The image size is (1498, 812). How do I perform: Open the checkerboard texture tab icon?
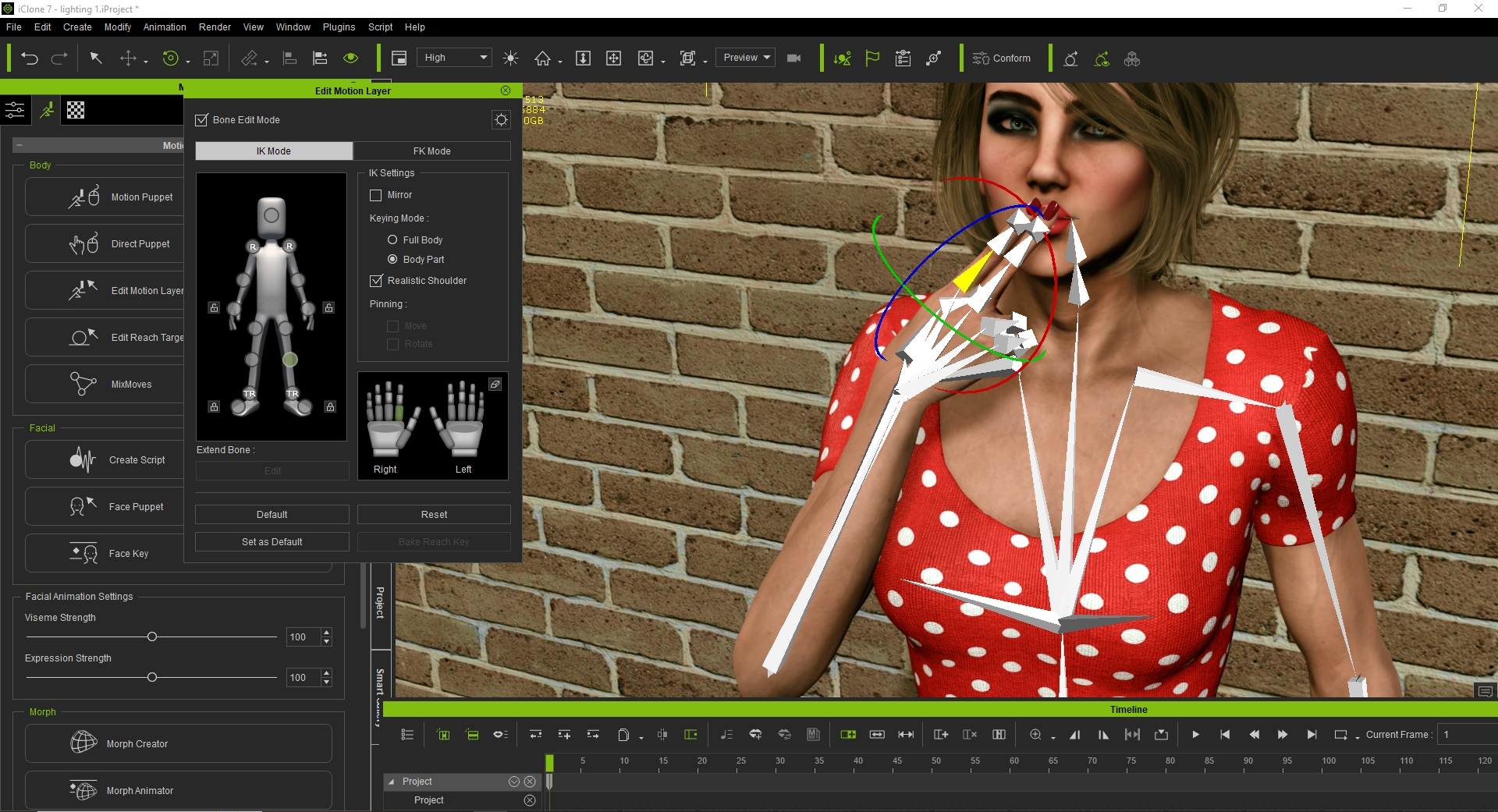tap(76, 110)
